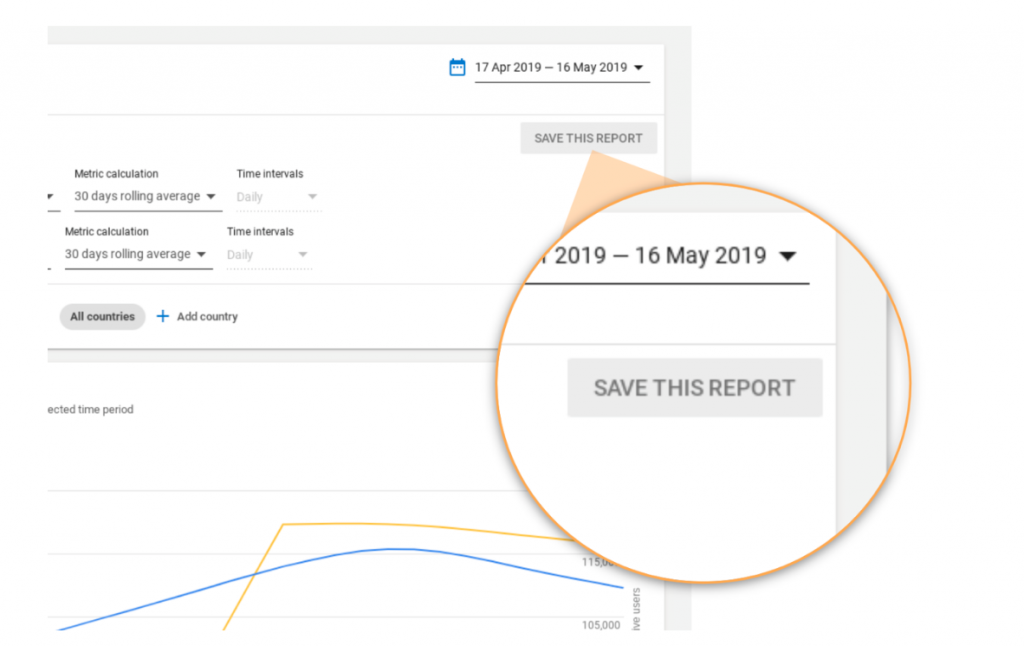Click the dropdown arrow in the magnified circle

coord(788,256)
